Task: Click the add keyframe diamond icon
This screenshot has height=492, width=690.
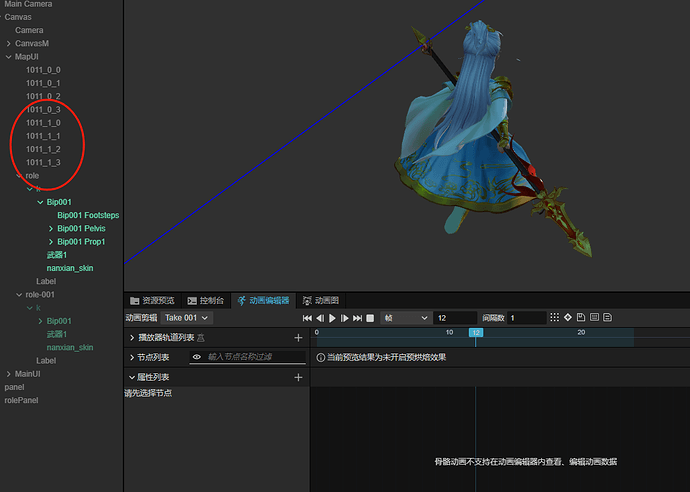Action: pyautogui.click(x=568, y=318)
